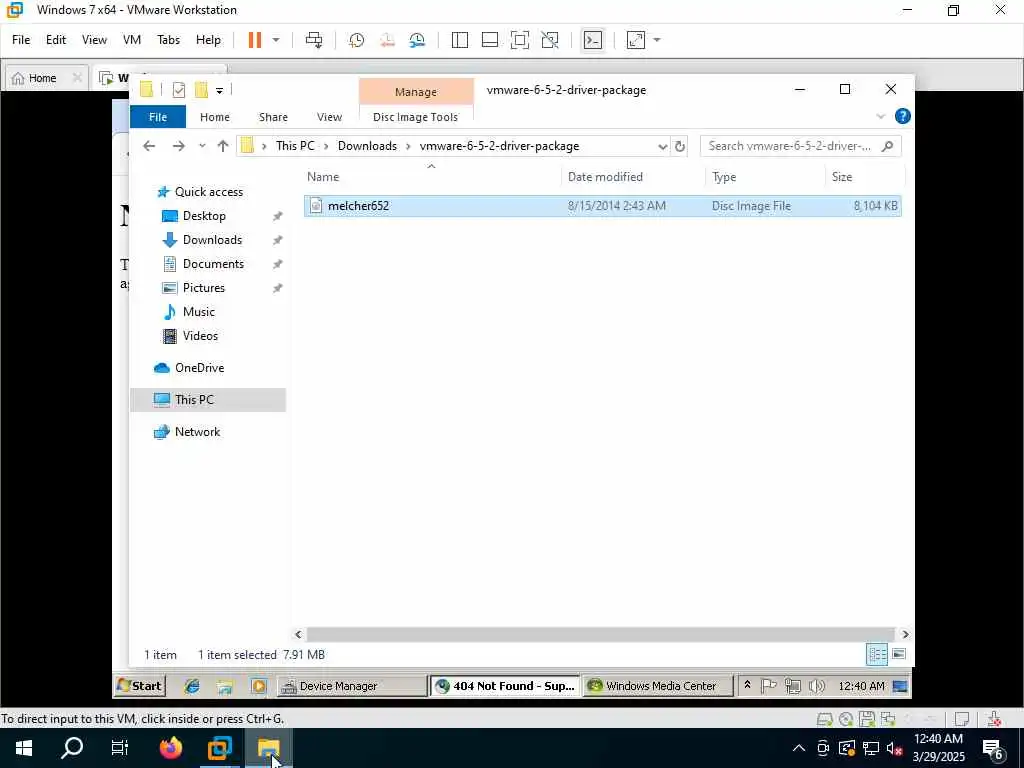Viewport: 1024px width, 768px height.
Task: Click the Properties quick access icon
Action: click(x=178, y=90)
